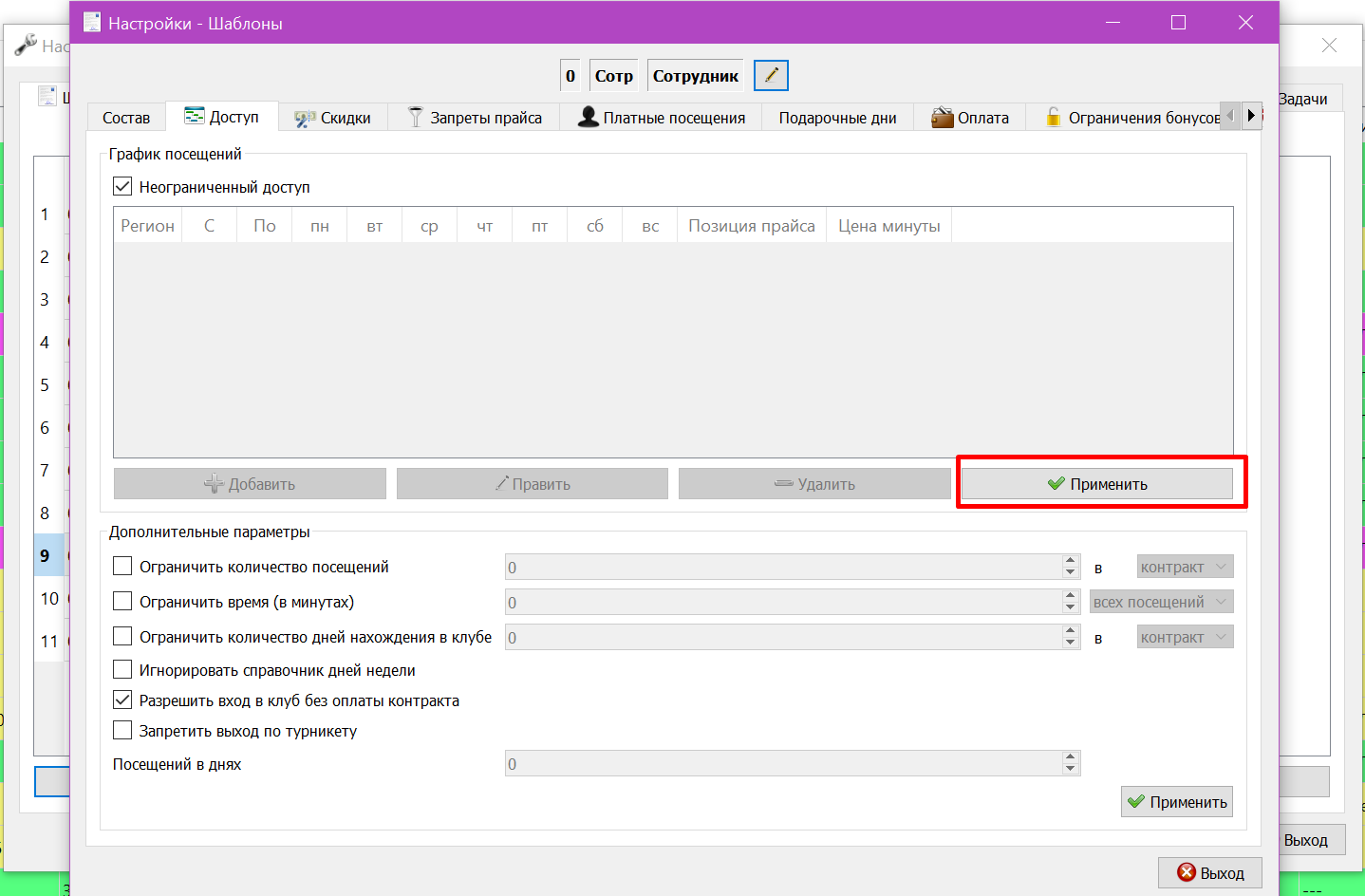Click the Позиция прайса column header
Image resolution: width=1365 pixels, height=896 pixels.
[751, 226]
